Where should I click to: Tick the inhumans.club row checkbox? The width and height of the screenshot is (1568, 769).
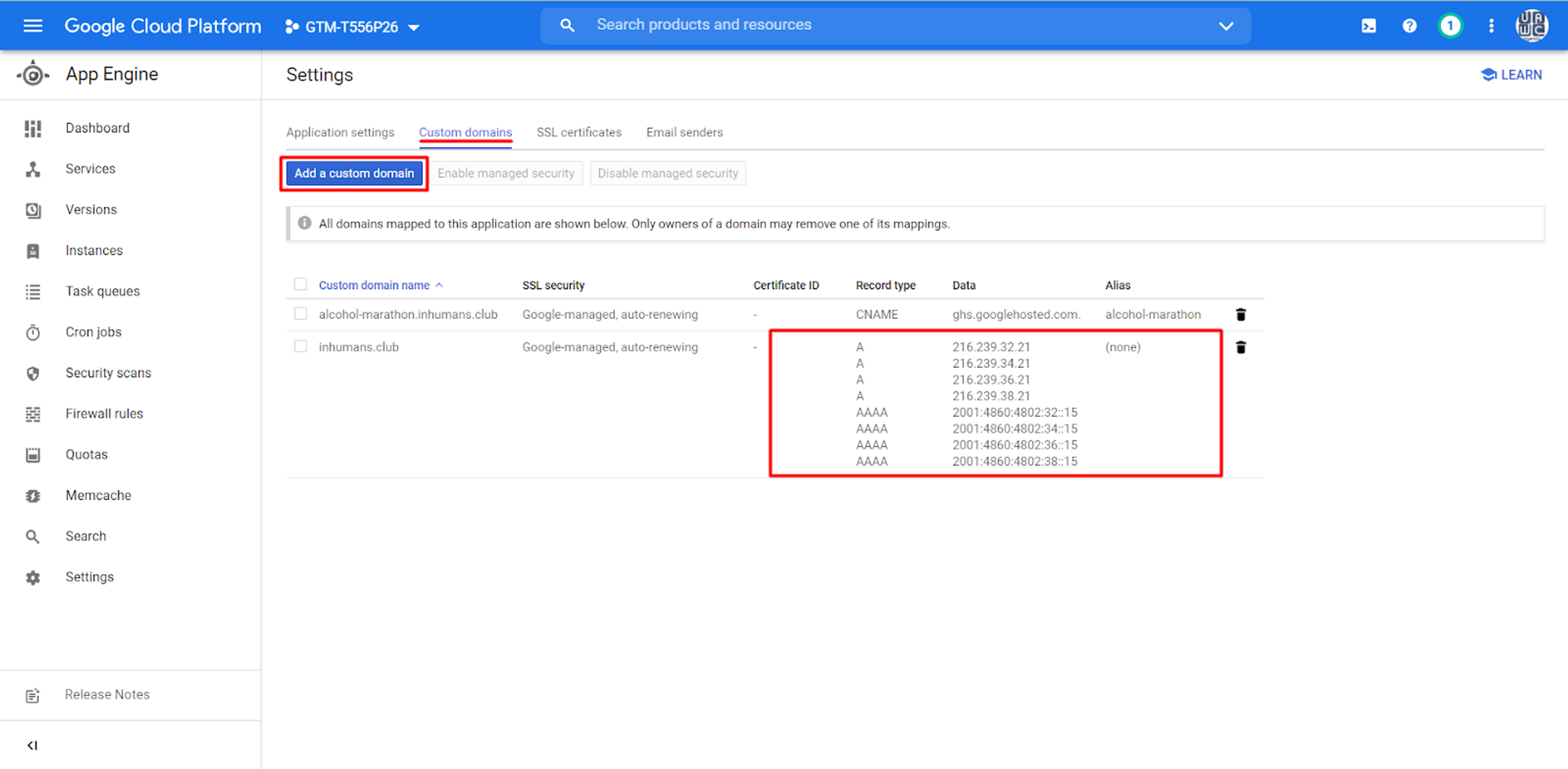coord(300,347)
